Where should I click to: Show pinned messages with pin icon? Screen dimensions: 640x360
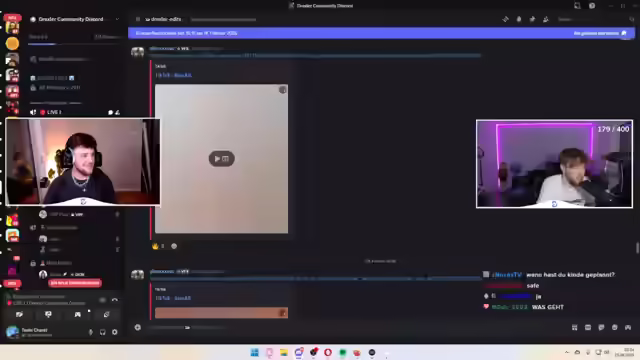pyautogui.click(x=532, y=19)
